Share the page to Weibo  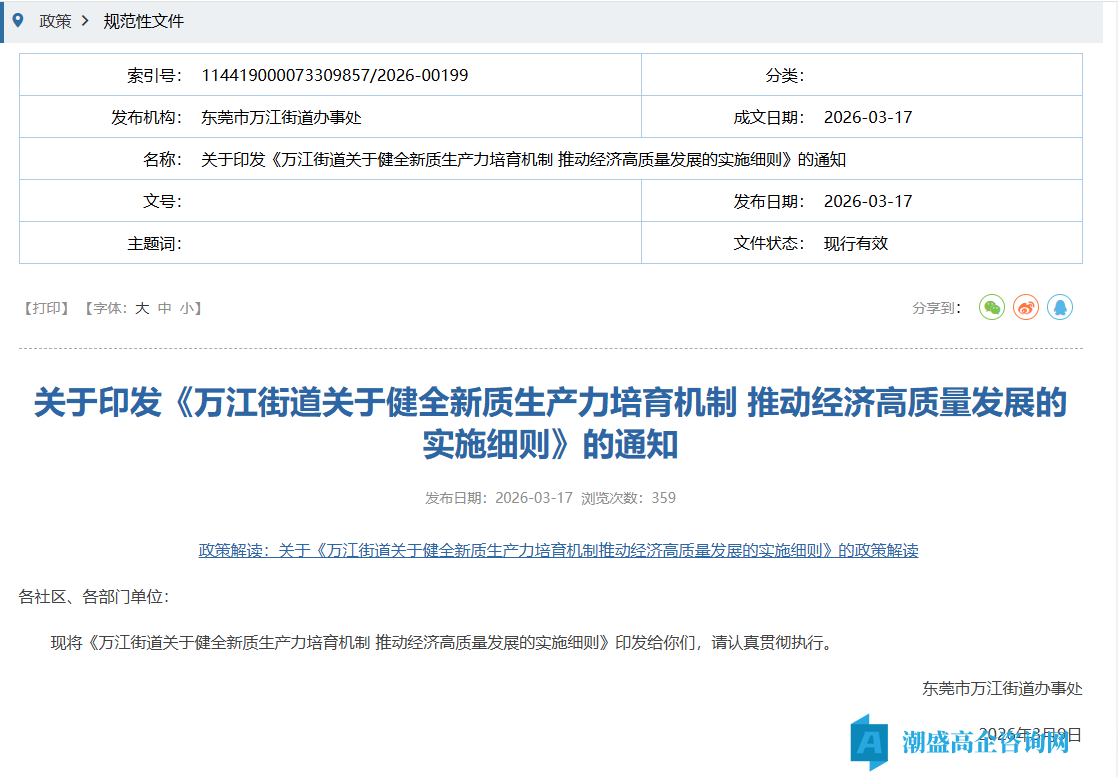coord(1025,307)
